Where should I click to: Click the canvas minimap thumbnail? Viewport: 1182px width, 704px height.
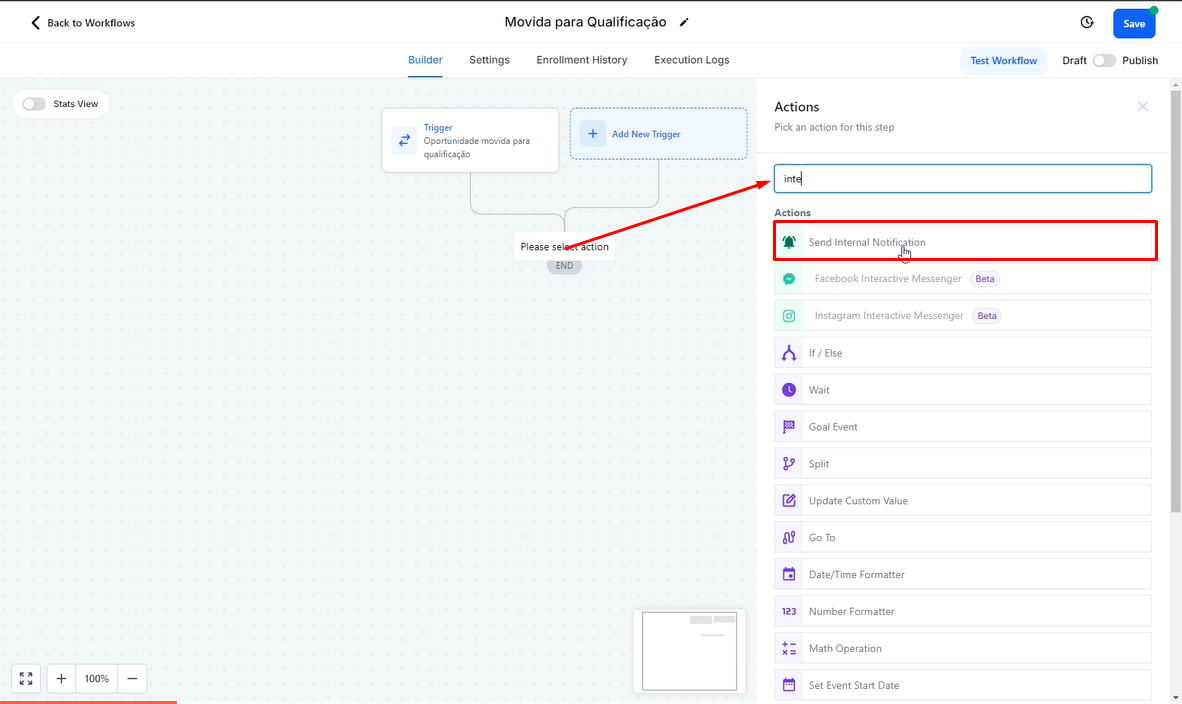689,651
